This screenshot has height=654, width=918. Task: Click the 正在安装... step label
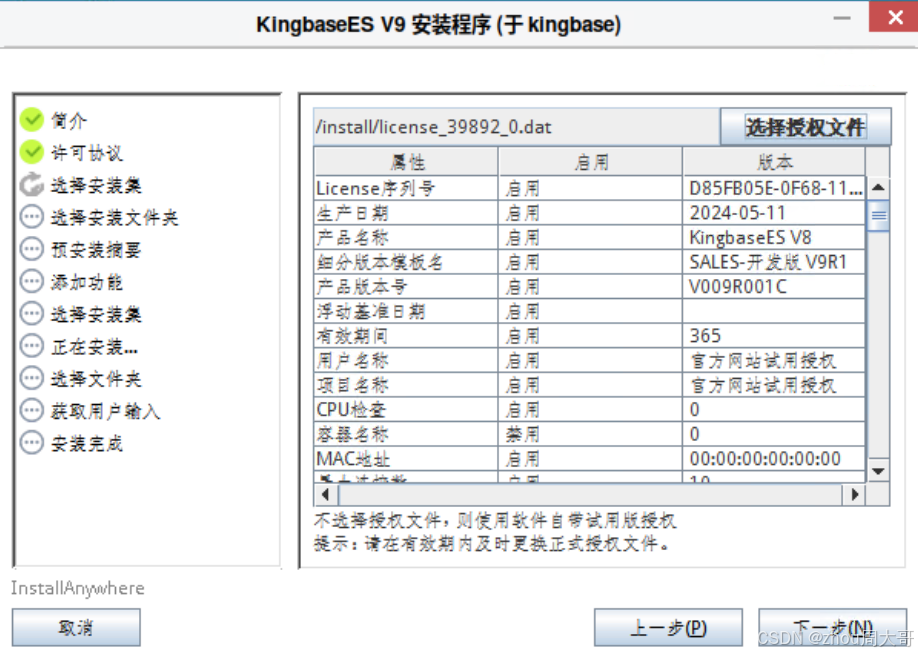pos(94,346)
